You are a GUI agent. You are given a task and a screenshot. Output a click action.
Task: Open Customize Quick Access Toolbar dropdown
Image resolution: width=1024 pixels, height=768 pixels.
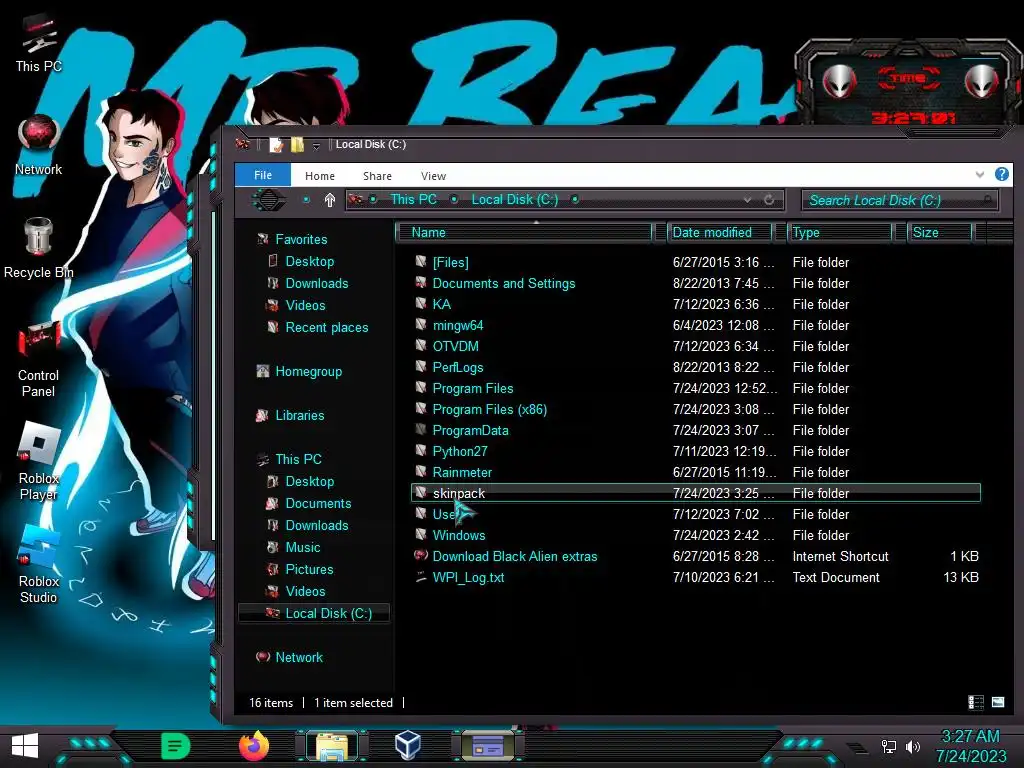pyautogui.click(x=316, y=145)
